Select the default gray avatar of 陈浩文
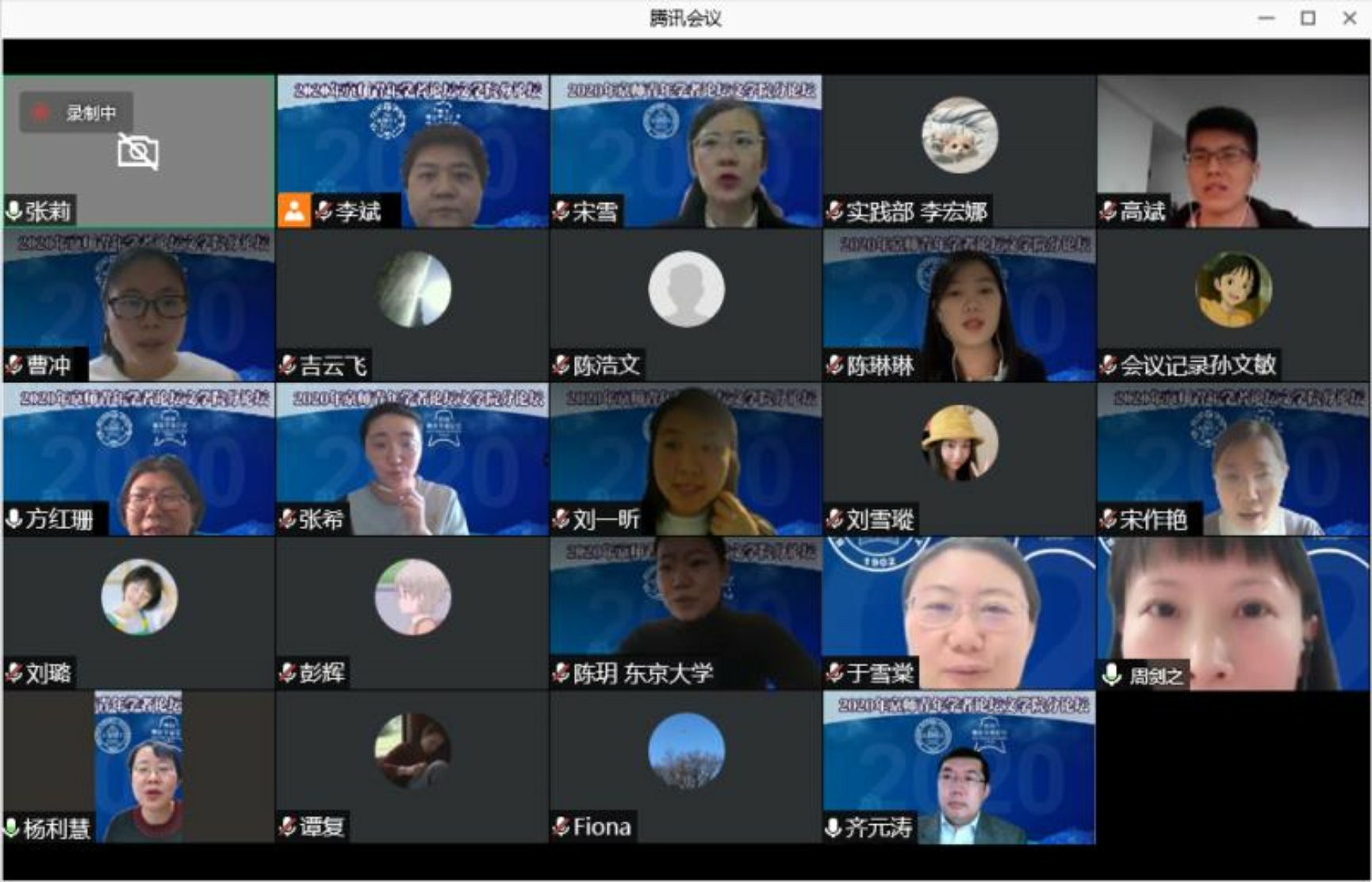The width and height of the screenshot is (1372, 882). [x=686, y=289]
